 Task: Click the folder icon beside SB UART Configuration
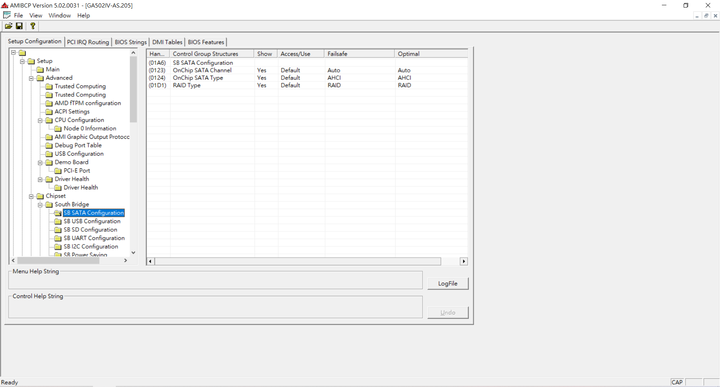click(x=58, y=238)
